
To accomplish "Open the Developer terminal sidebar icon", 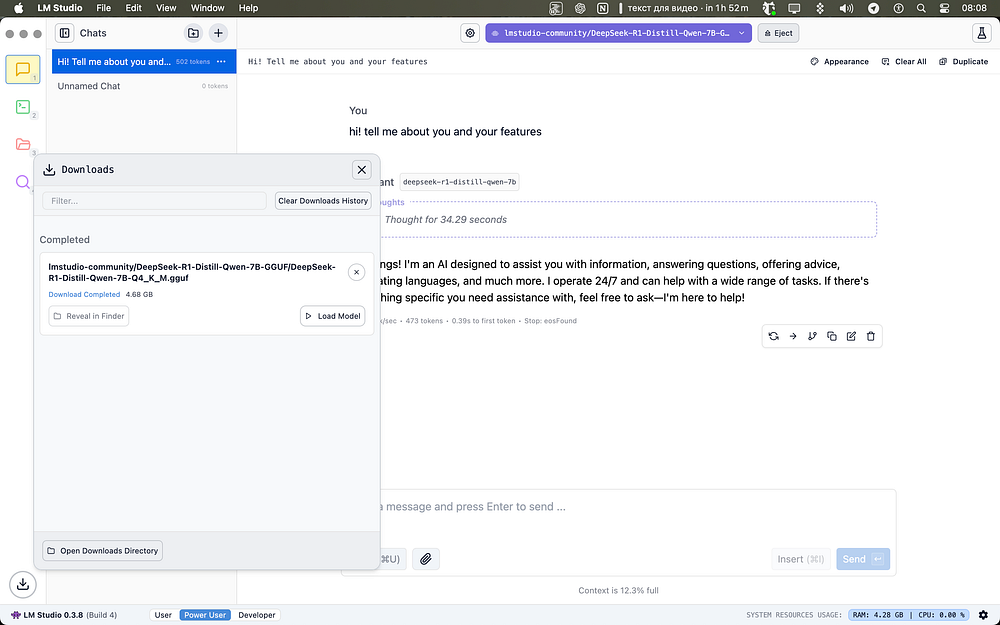I will [x=23, y=107].
